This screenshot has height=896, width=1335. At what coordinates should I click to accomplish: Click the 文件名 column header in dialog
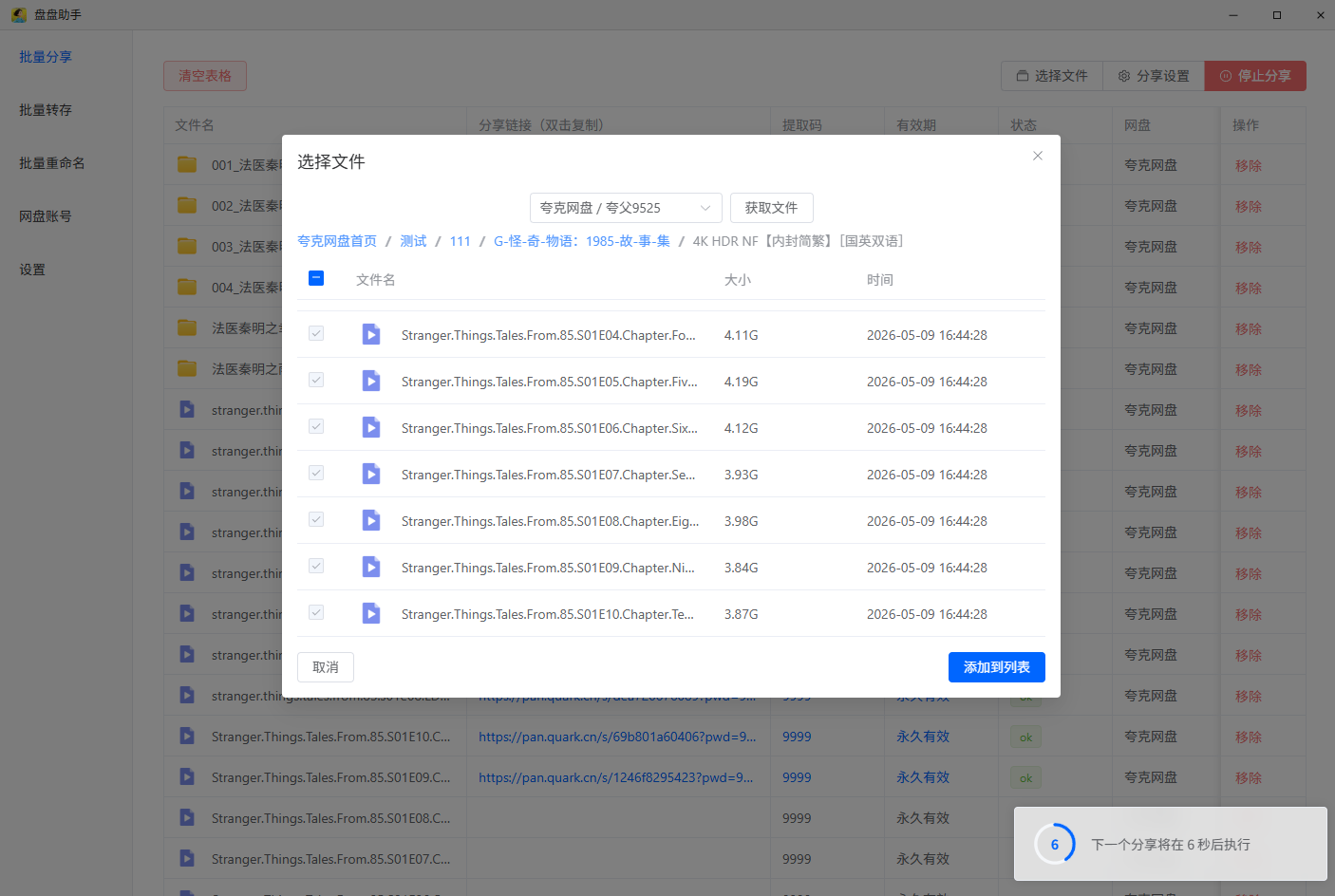click(376, 280)
